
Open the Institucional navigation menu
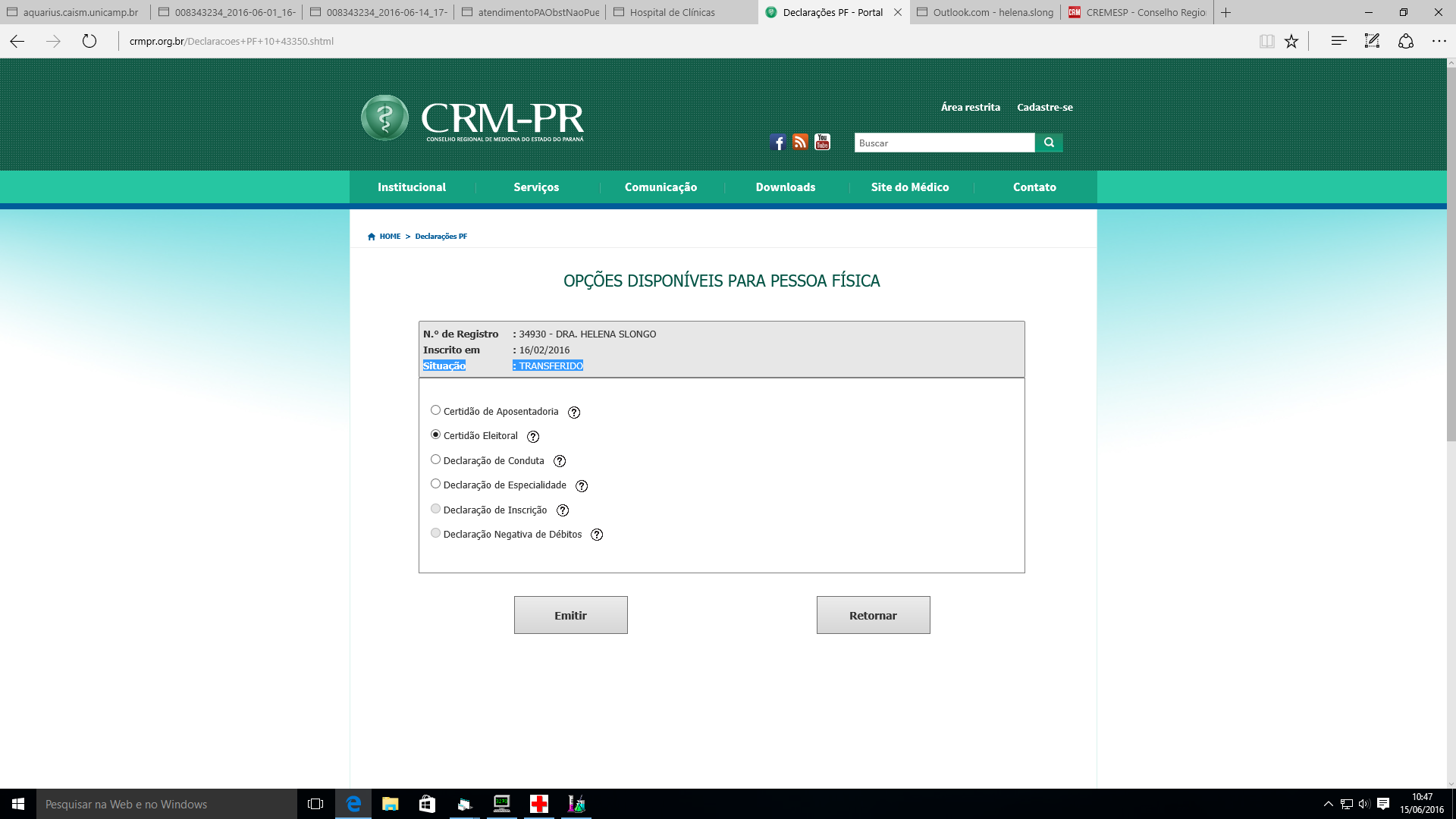[x=412, y=187]
